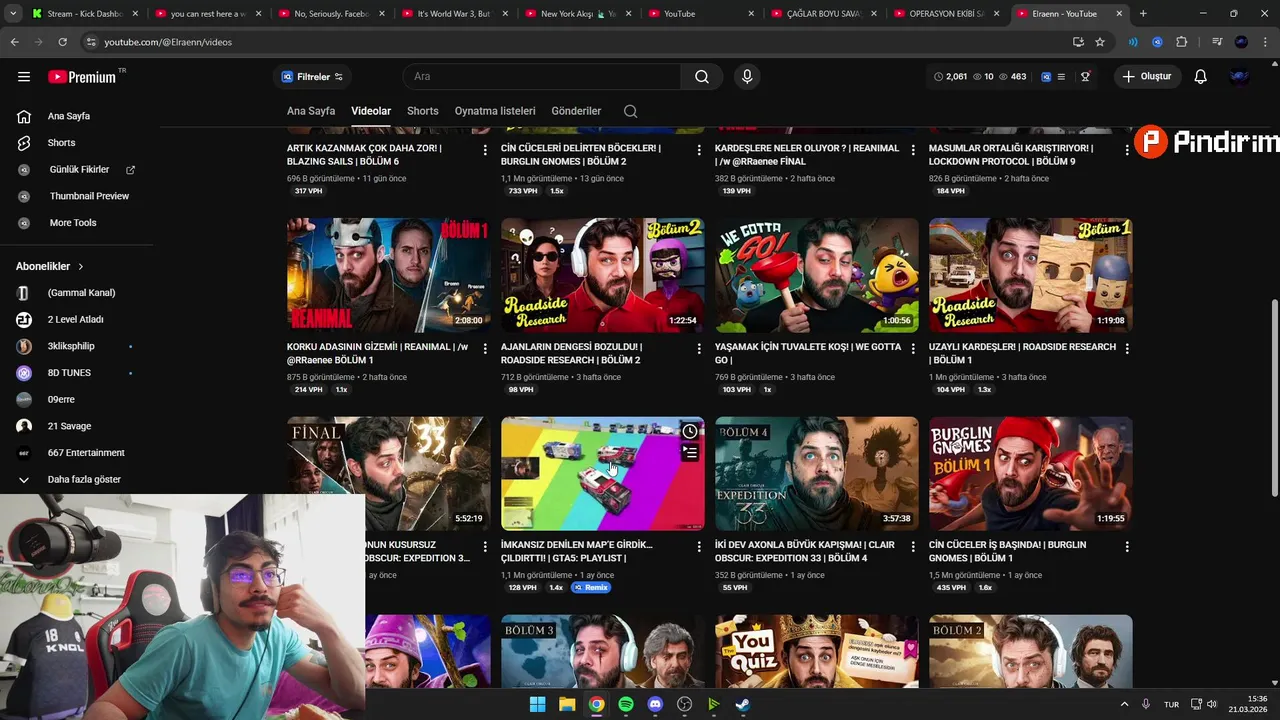Click in the Ara search field
The height and width of the screenshot is (720, 1280).
point(542,76)
